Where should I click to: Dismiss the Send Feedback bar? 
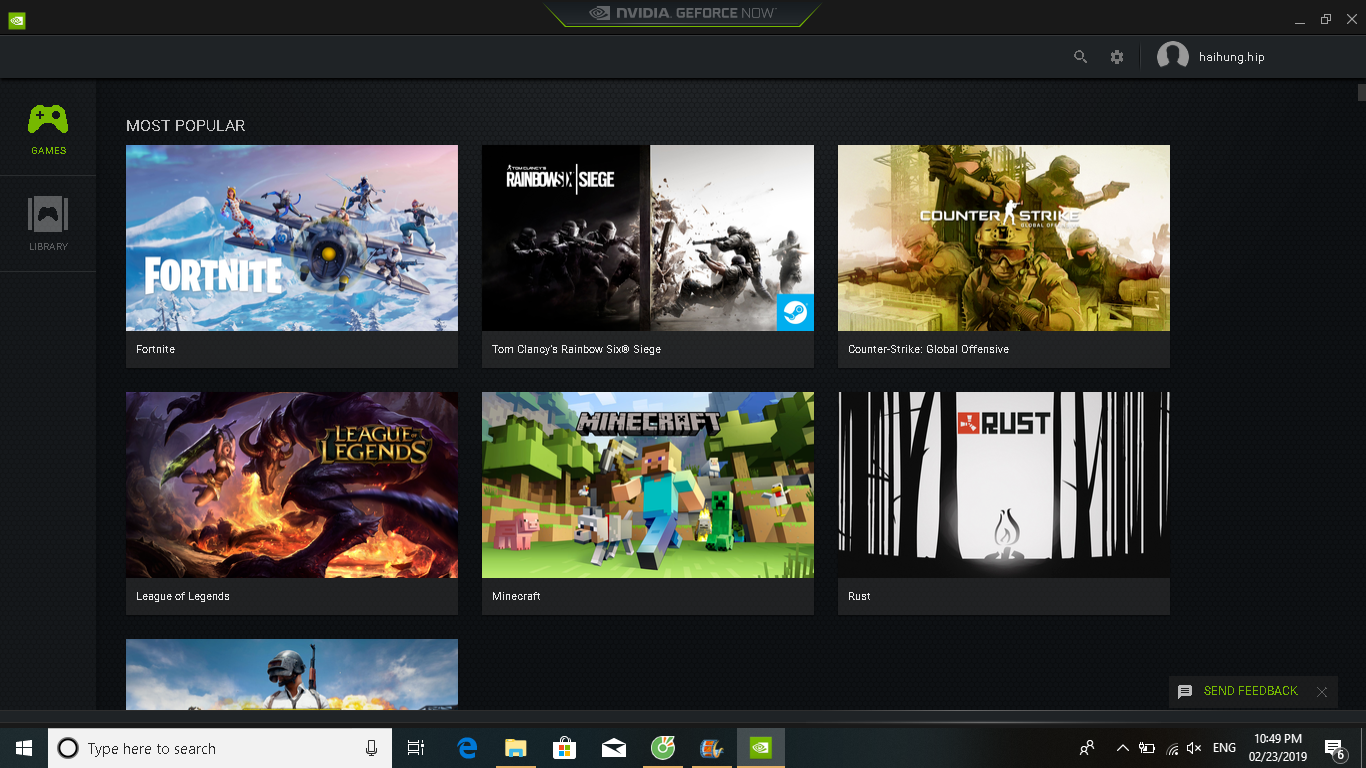[1322, 692]
